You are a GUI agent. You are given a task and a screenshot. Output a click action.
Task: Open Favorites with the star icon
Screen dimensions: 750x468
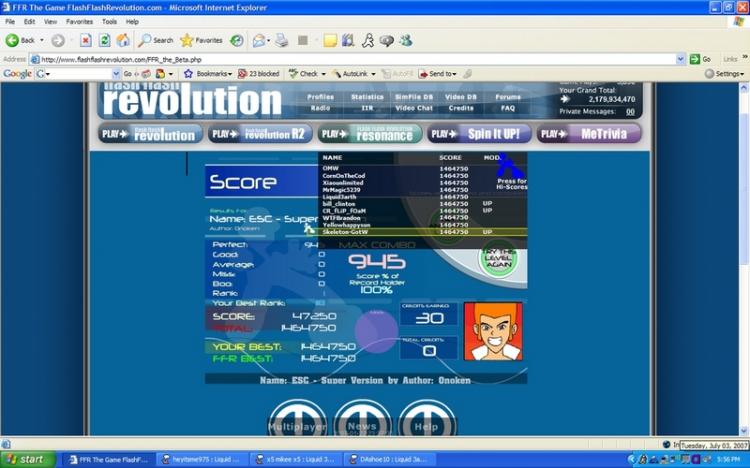coord(201,41)
